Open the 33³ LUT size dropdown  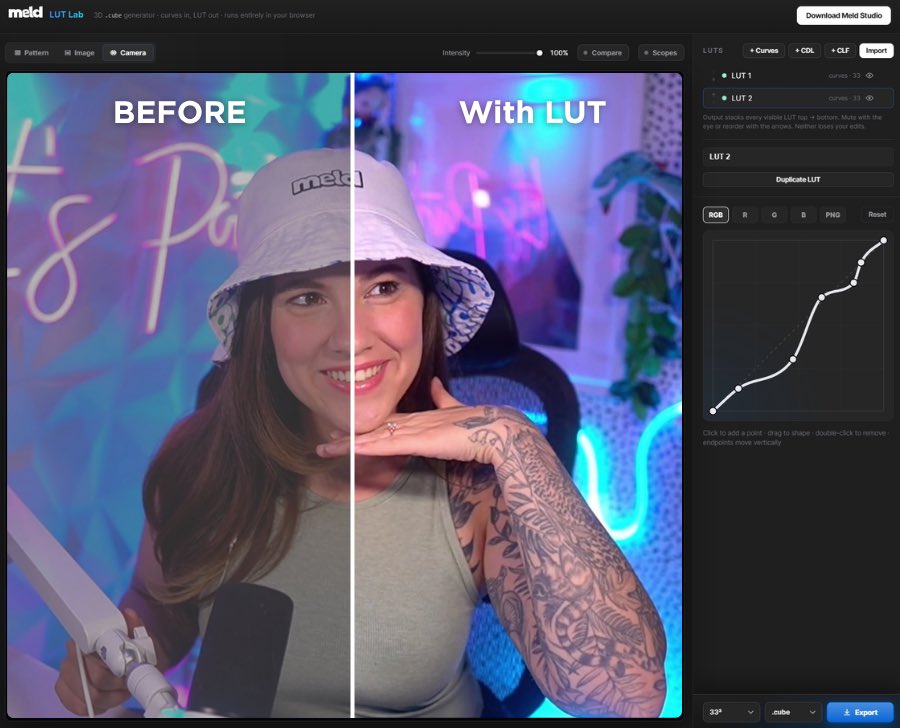[x=731, y=712]
